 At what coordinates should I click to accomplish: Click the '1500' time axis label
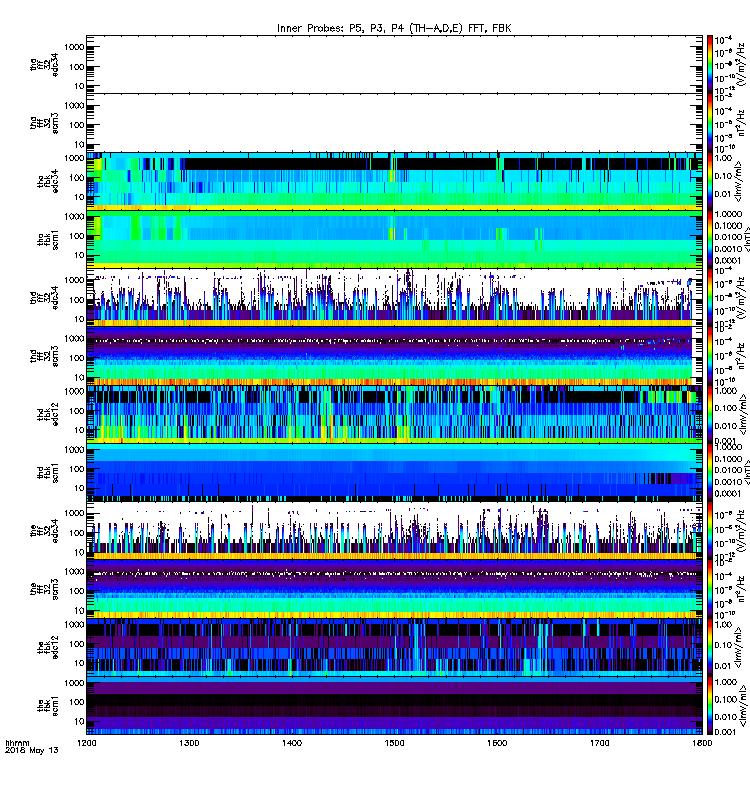[394, 743]
